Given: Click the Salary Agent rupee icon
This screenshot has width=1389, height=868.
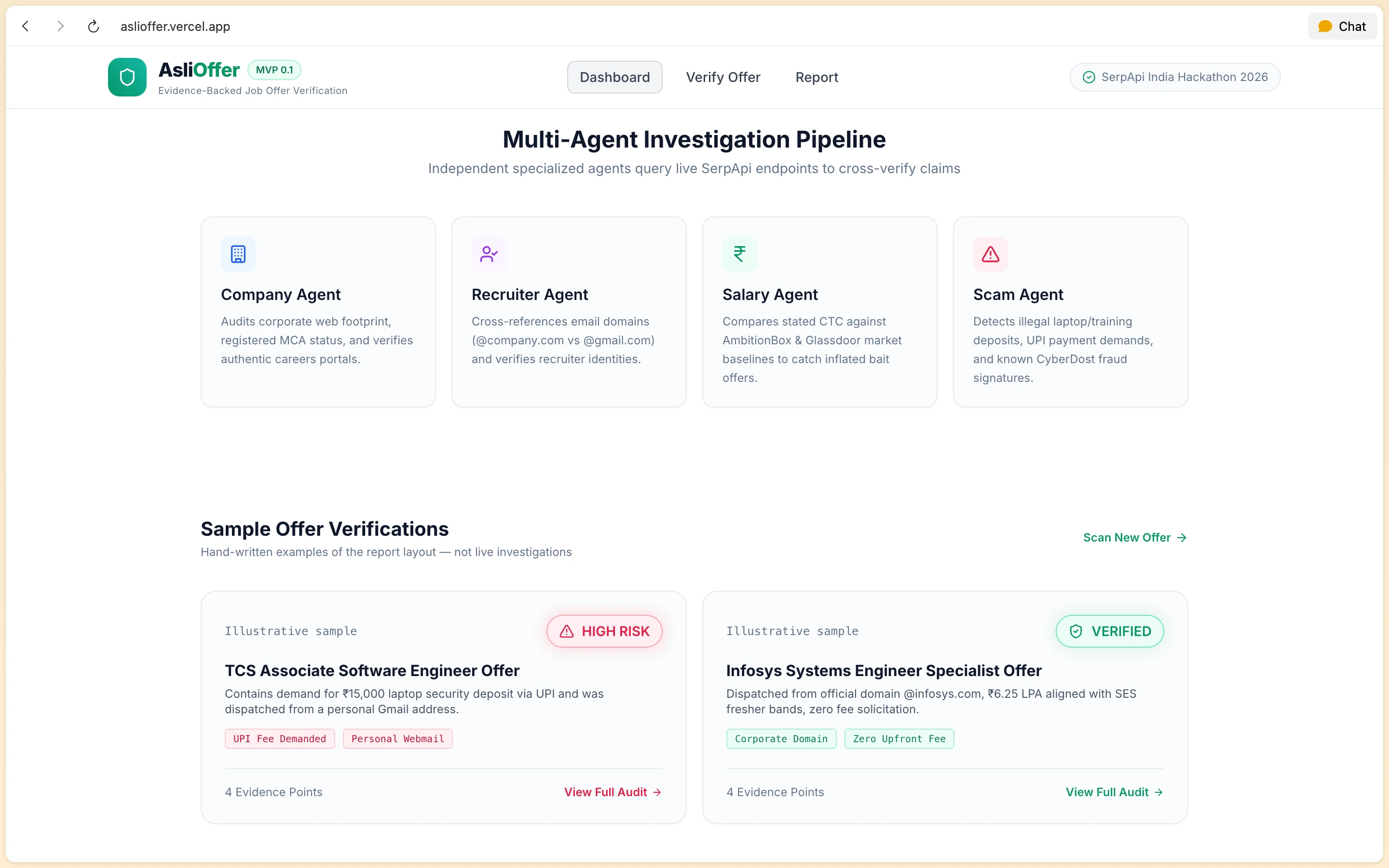Looking at the screenshot, I should coord(740,254).
